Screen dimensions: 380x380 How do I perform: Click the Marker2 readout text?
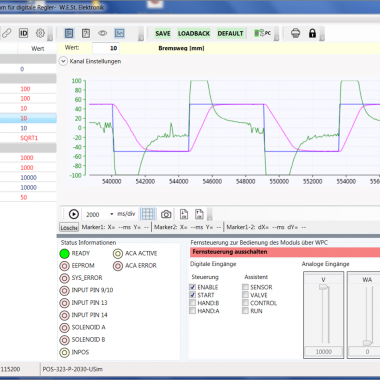pyautogui.click(x=187, y=227)
